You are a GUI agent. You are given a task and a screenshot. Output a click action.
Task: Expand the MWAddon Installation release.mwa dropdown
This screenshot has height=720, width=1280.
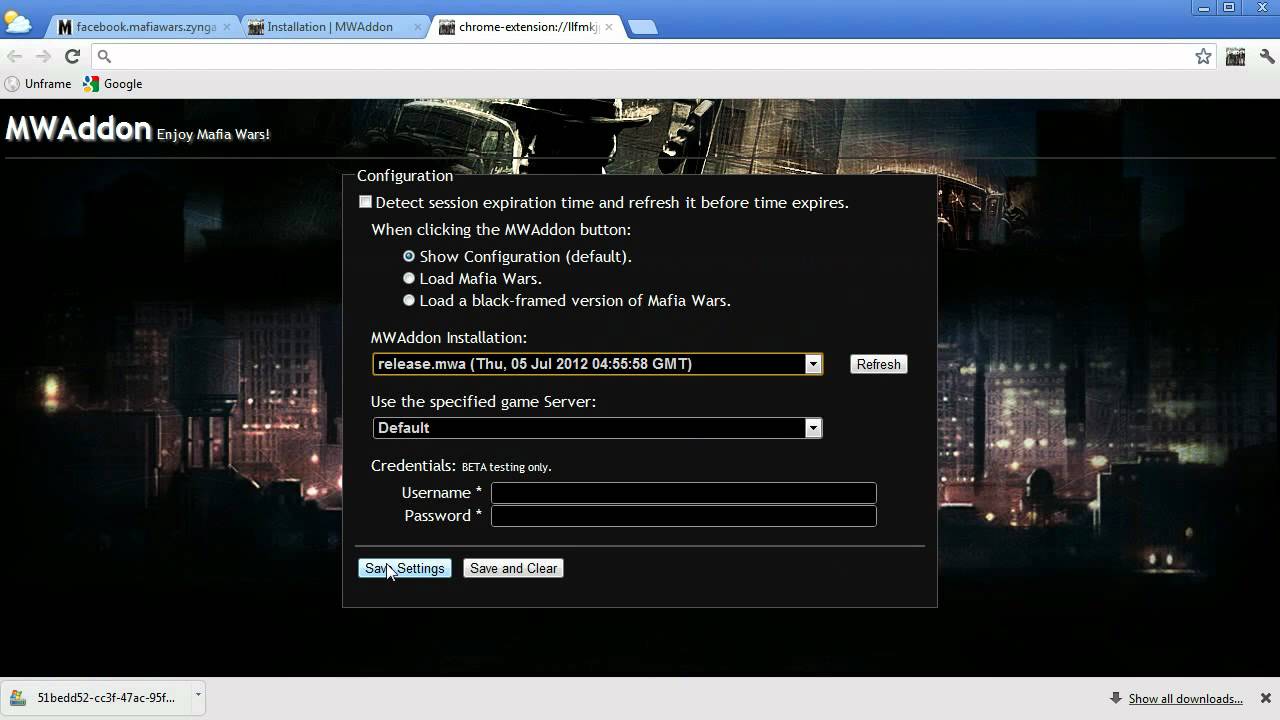tap(598, 364)
